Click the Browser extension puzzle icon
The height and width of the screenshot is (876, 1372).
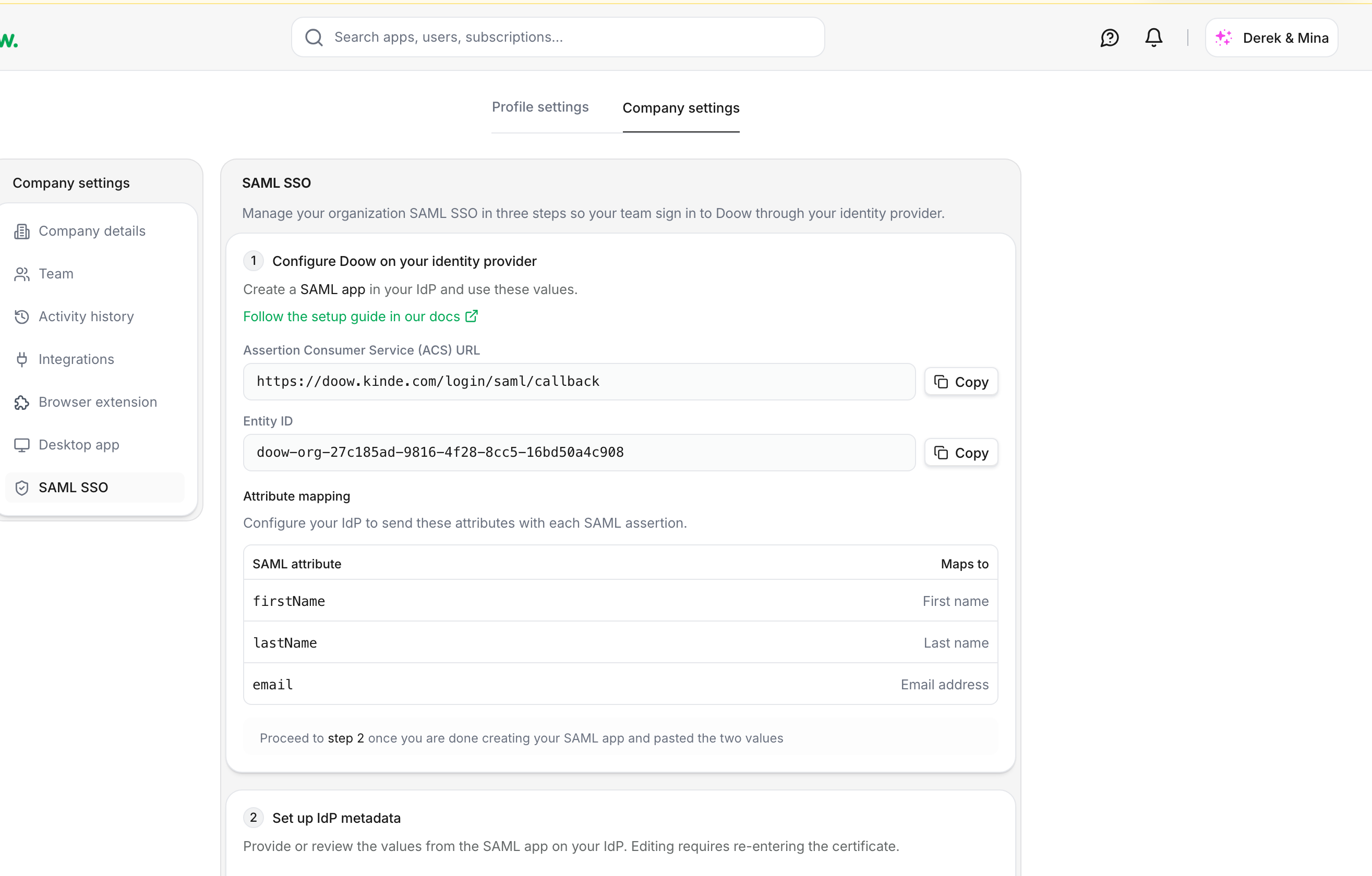(22, 402)
